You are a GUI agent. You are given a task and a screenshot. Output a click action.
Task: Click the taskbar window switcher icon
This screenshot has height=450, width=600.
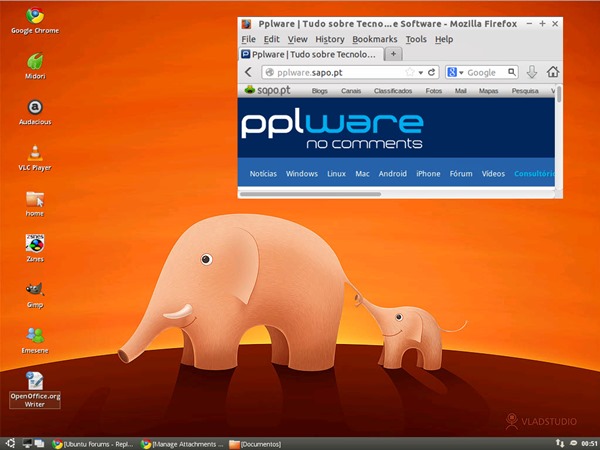[x=39, y=443]
